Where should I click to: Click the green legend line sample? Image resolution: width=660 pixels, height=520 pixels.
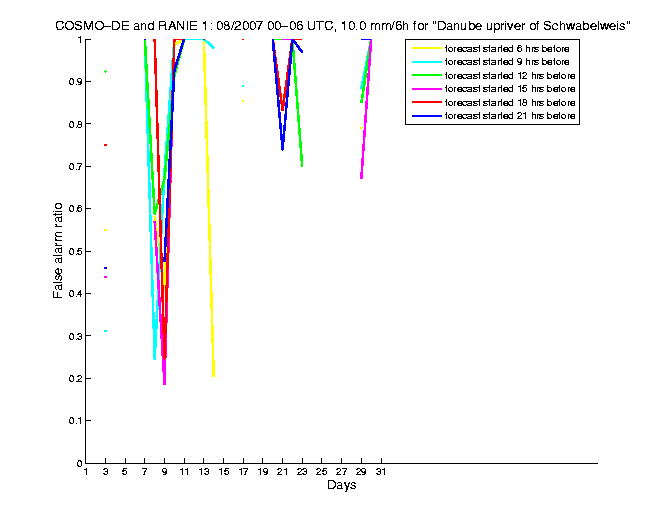point(427,75)
